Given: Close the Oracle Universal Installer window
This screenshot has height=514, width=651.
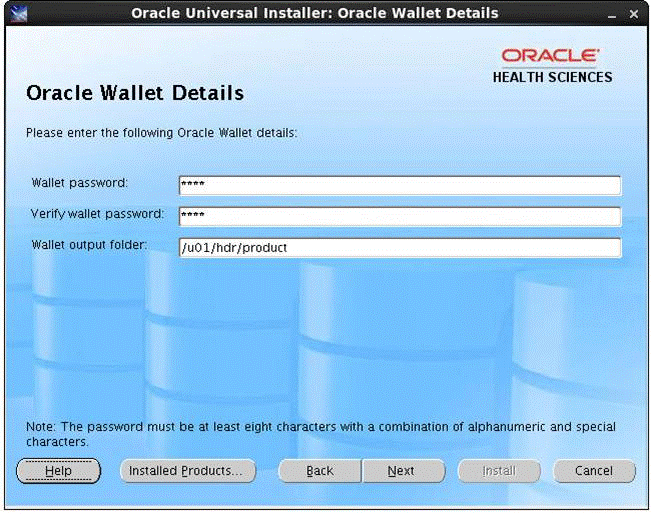Looking at the screenshot, I should click(634, 14).
